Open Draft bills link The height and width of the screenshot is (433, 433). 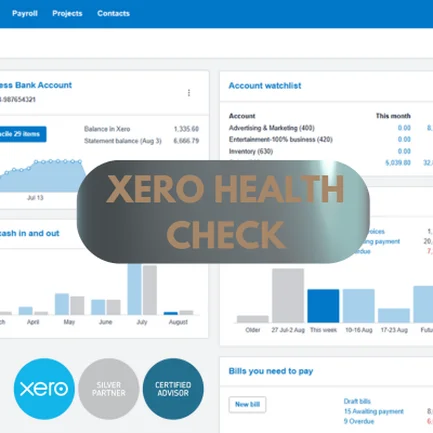click(x=357, y=401)
